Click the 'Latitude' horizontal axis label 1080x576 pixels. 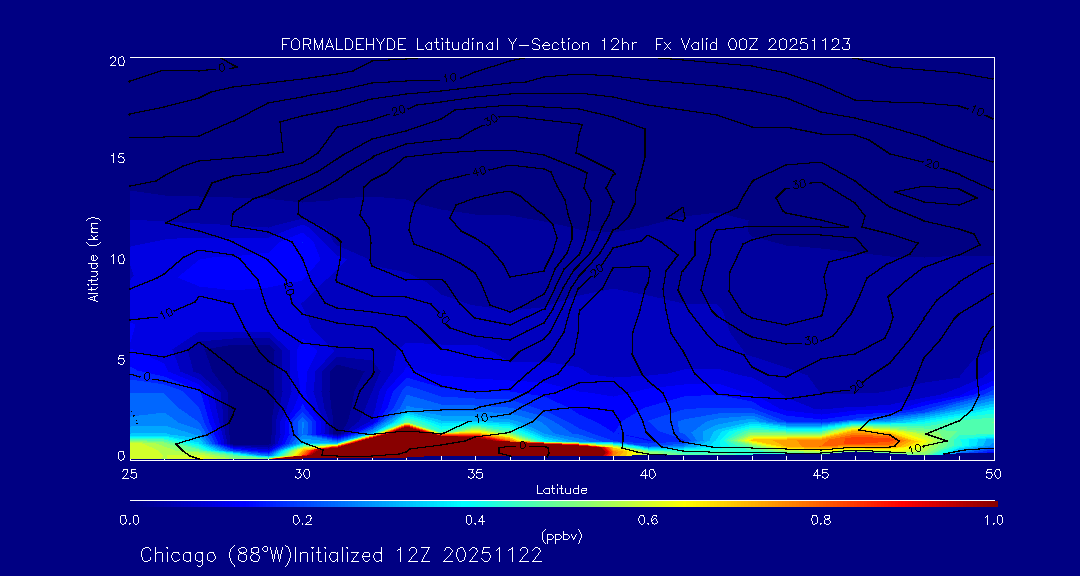(x=561, y=490)
